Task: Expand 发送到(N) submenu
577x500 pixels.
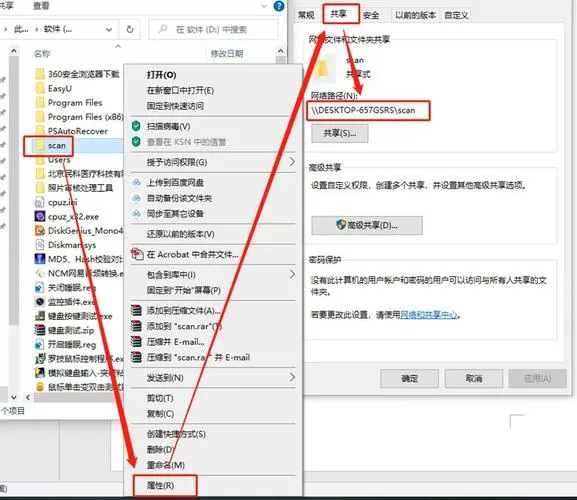Action: coord(213,377)
